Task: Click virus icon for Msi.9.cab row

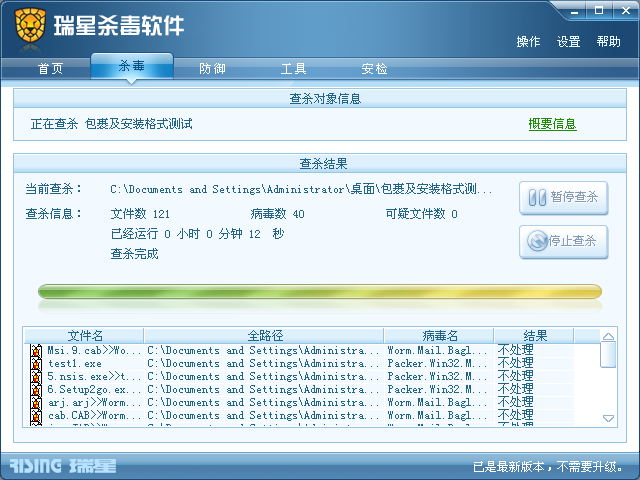Action: point(36,351)
